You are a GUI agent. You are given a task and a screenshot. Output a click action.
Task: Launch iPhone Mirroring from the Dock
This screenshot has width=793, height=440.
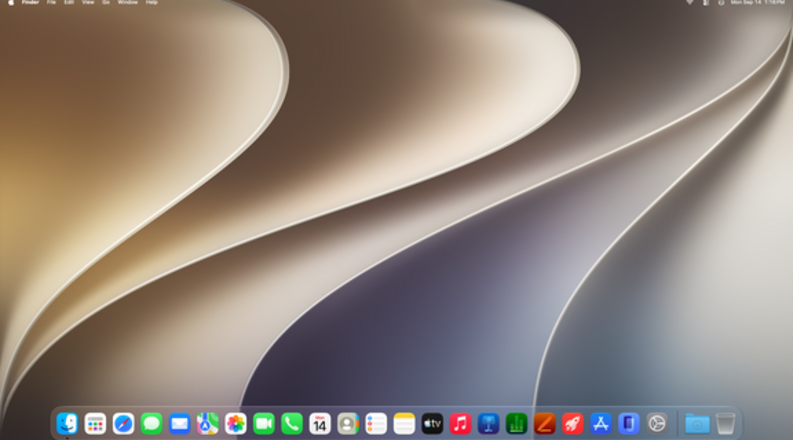(x=629, y=423)
